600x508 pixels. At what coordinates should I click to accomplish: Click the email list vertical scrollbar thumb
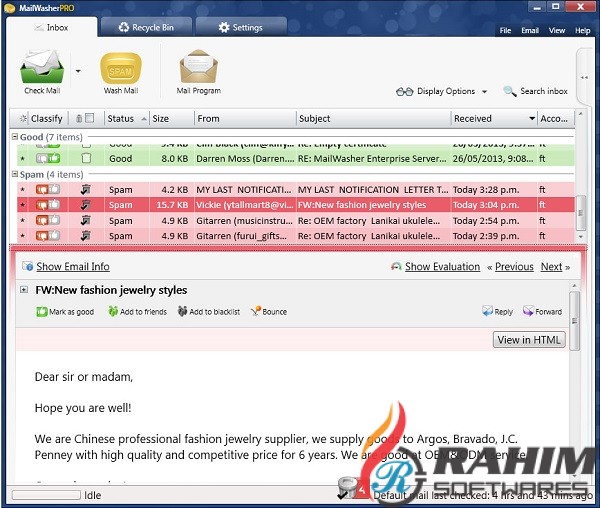[x=580, y=212]
